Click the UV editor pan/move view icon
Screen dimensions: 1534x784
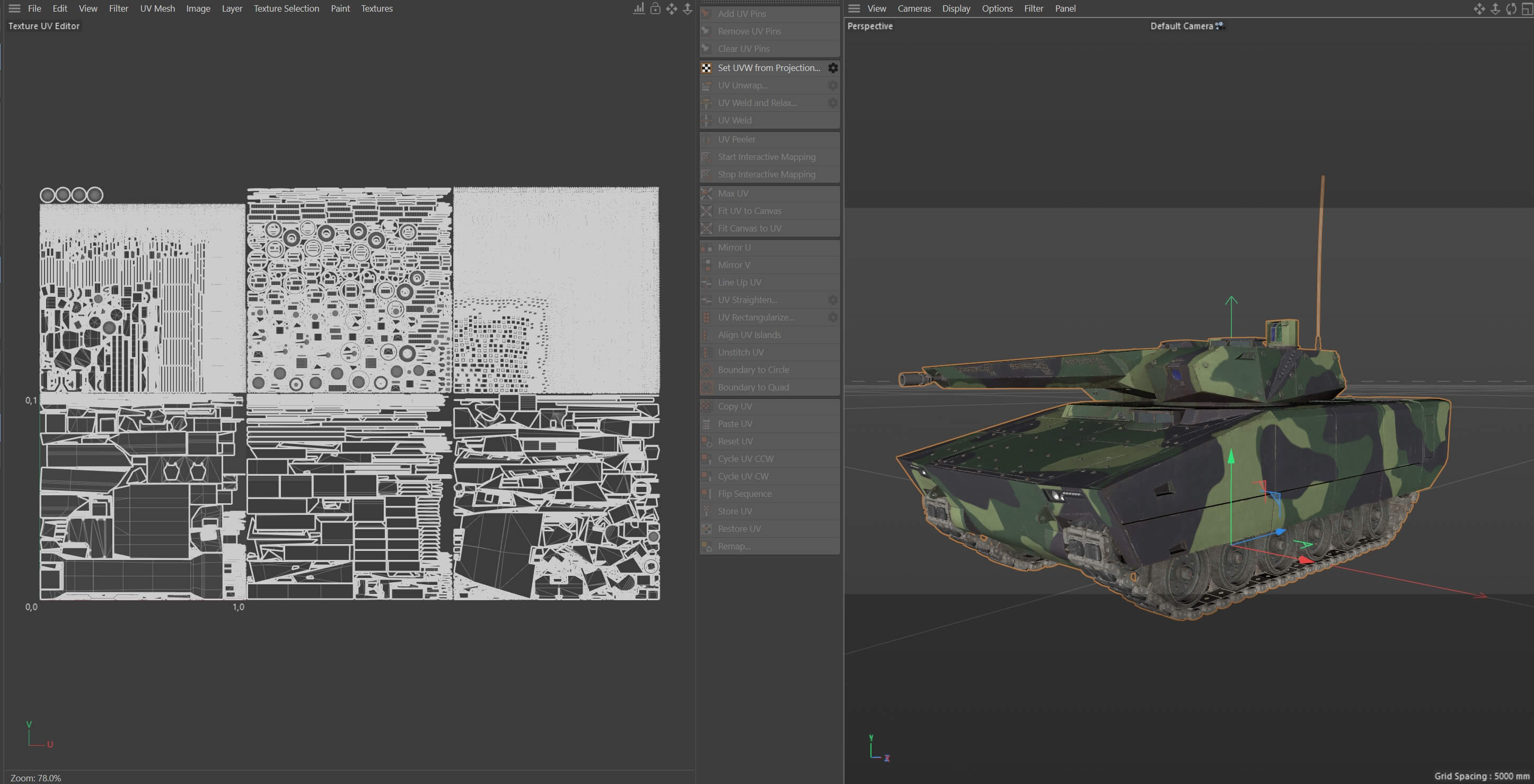[x=671, y=8]
